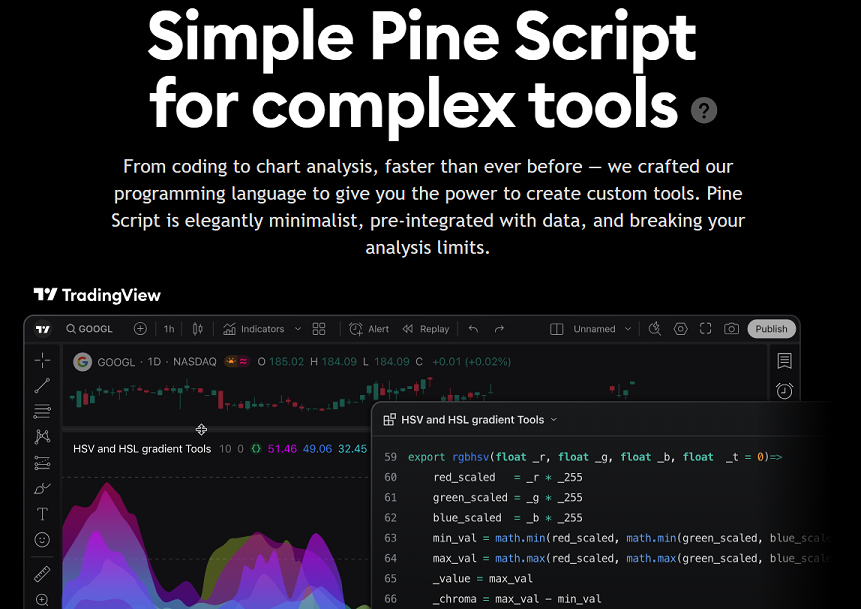
Task: Open the candlestick chart type menu
Action: (x=198, y=329)
